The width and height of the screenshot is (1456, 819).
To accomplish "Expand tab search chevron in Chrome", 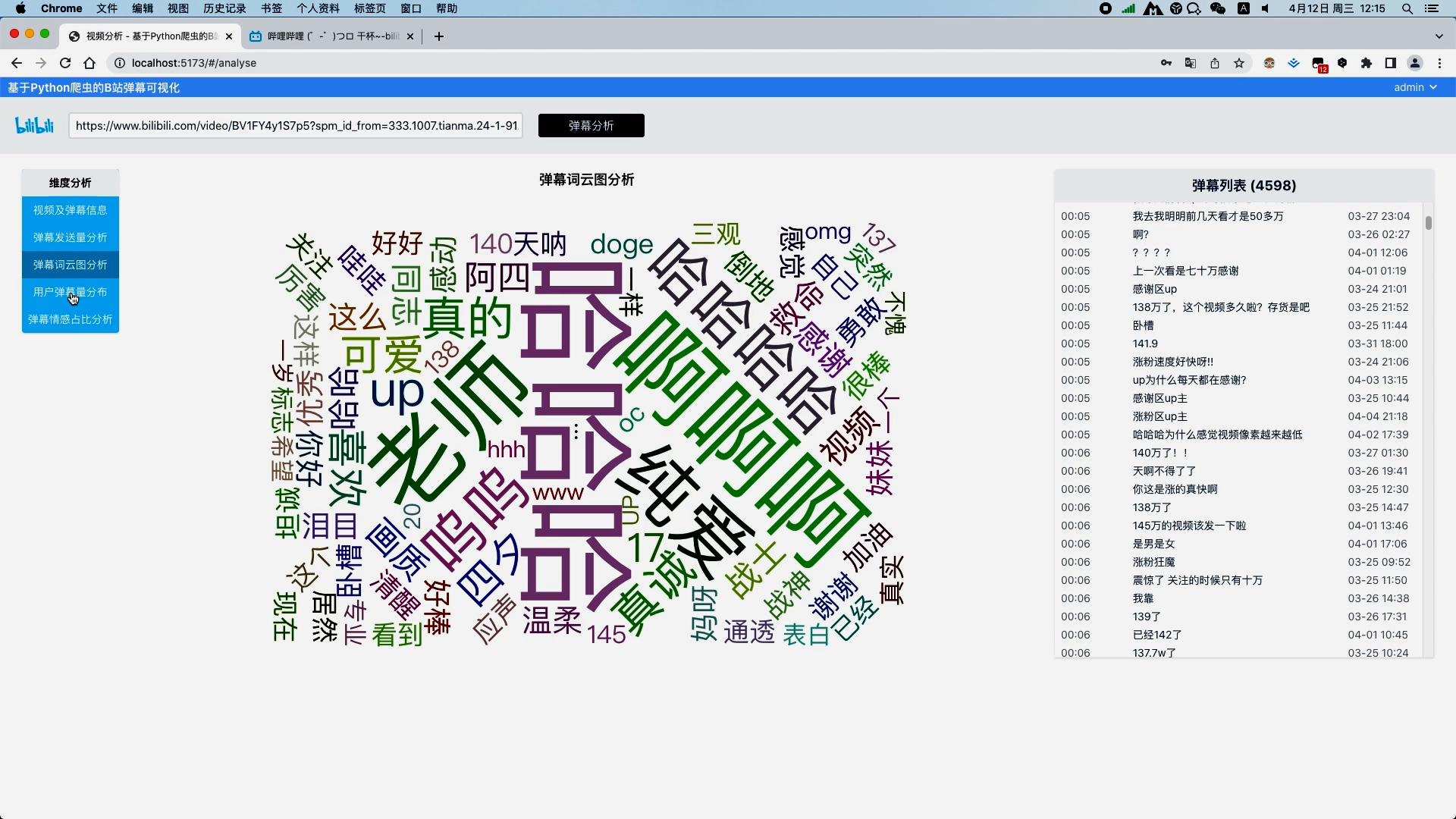I will tap(1439, 36).
